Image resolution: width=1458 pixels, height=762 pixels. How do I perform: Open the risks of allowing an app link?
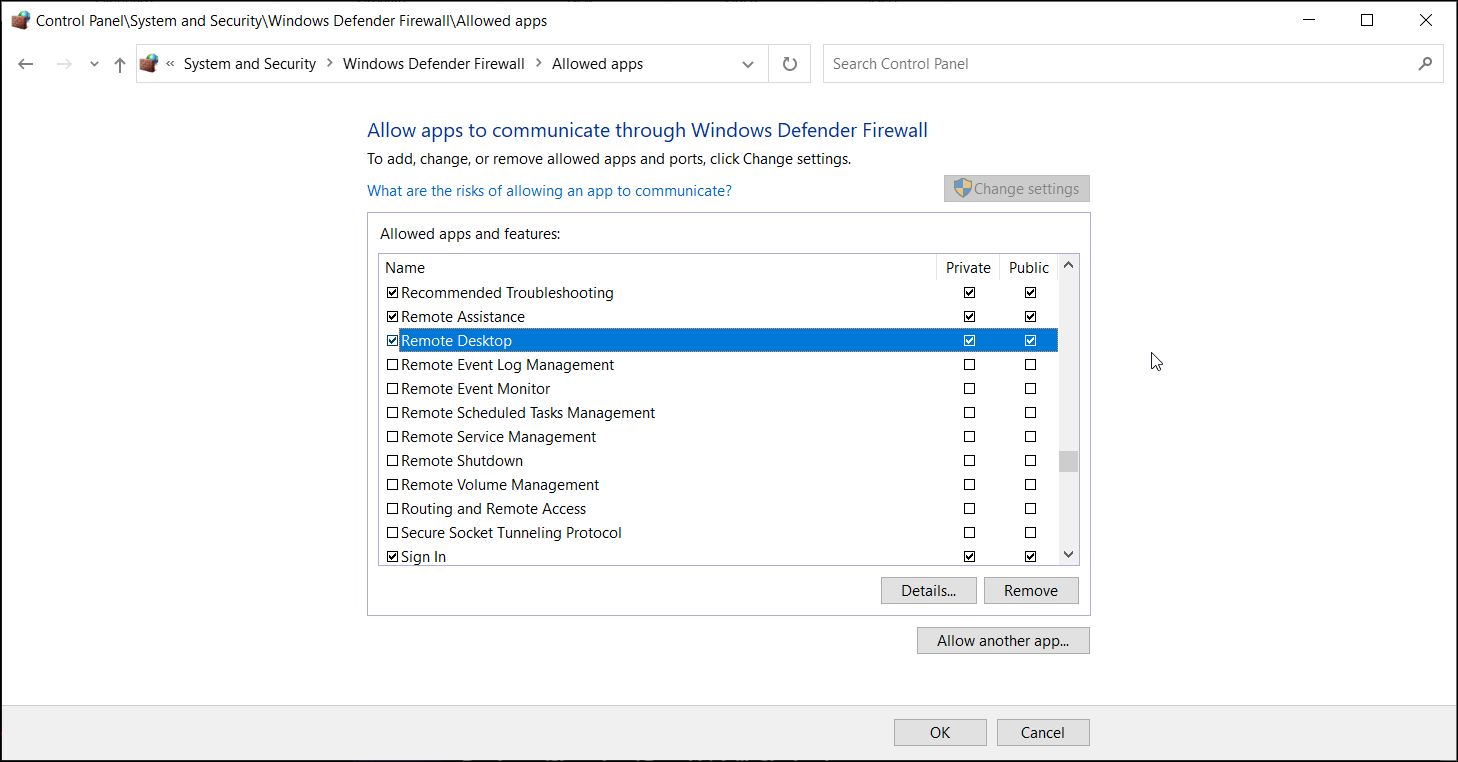pos(548,190)
